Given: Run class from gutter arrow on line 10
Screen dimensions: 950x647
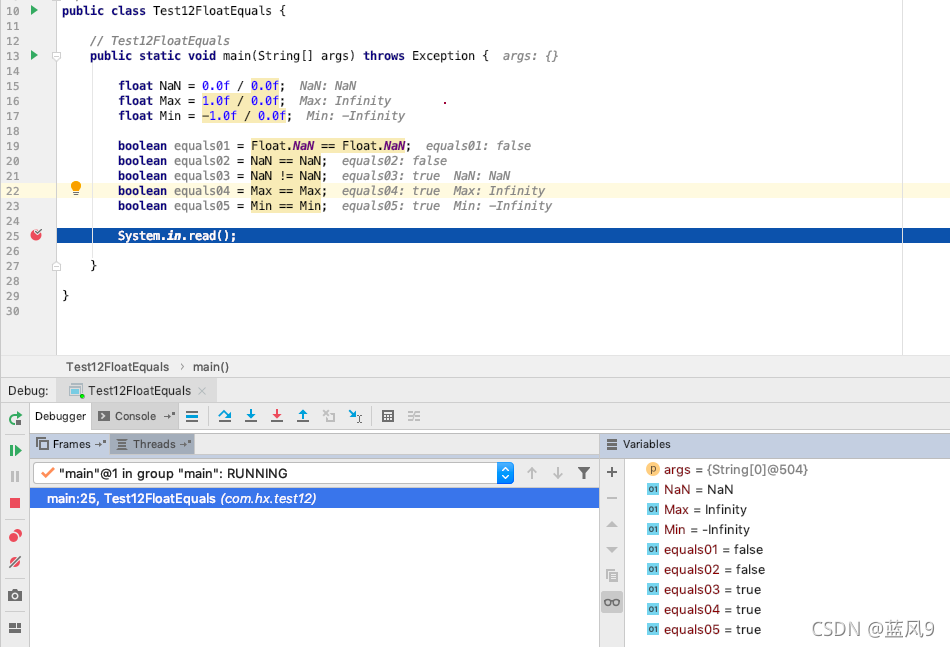Looking at the screenshot, I should click(x=35, y=10).
